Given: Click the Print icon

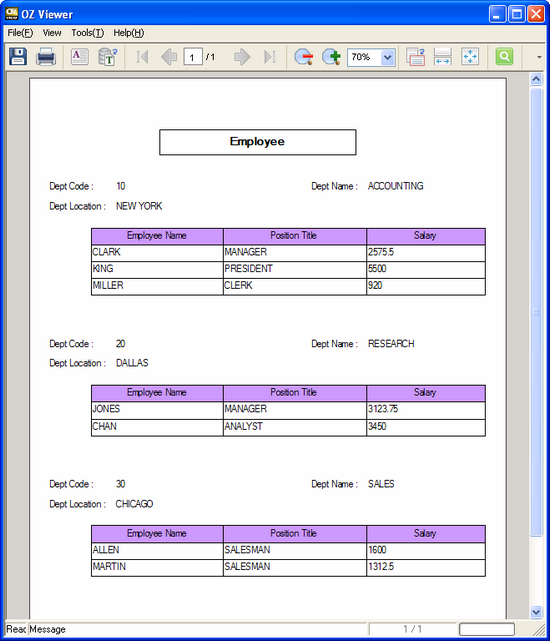Looking at the screenshot, I should tap(46, 56).
